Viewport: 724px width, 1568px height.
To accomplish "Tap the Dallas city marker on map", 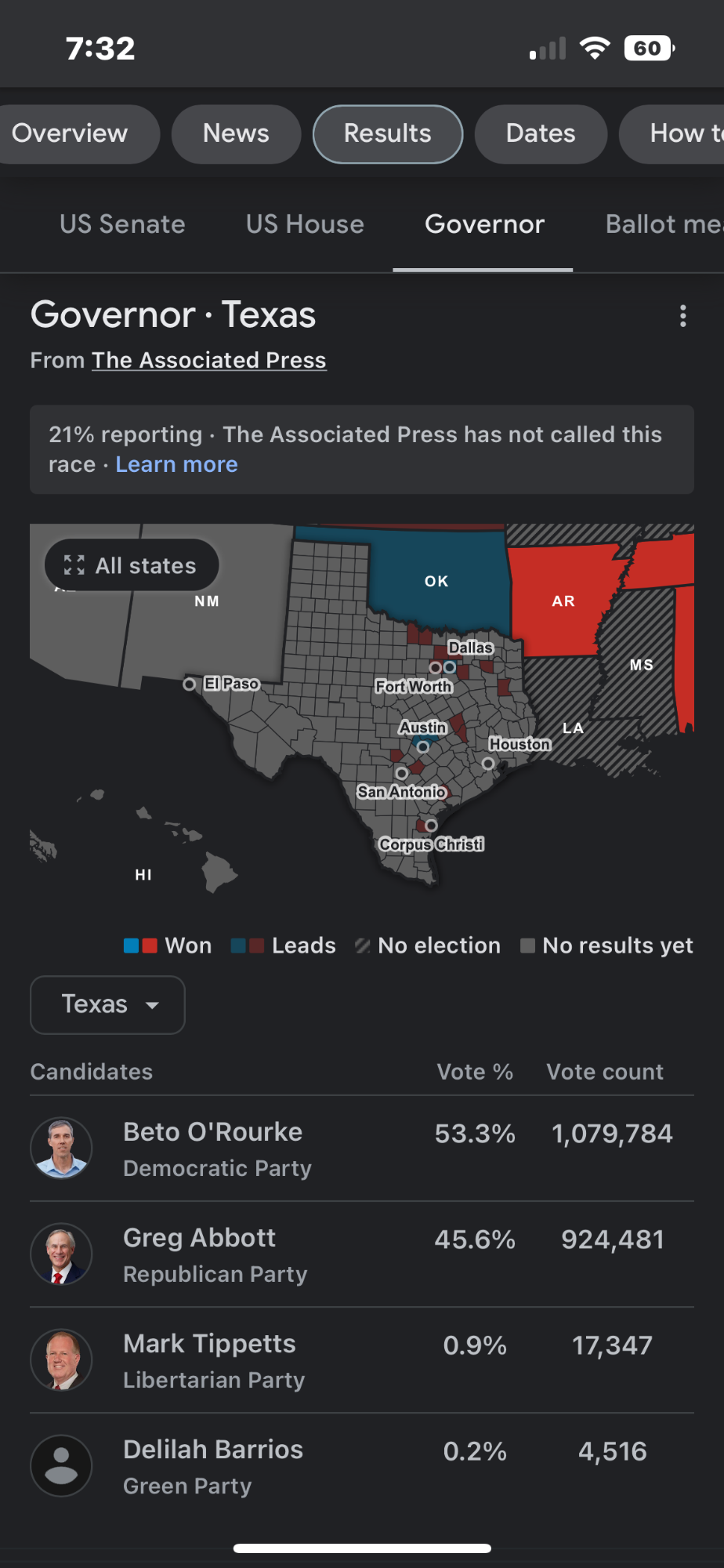I will click(x=450, y=667).
